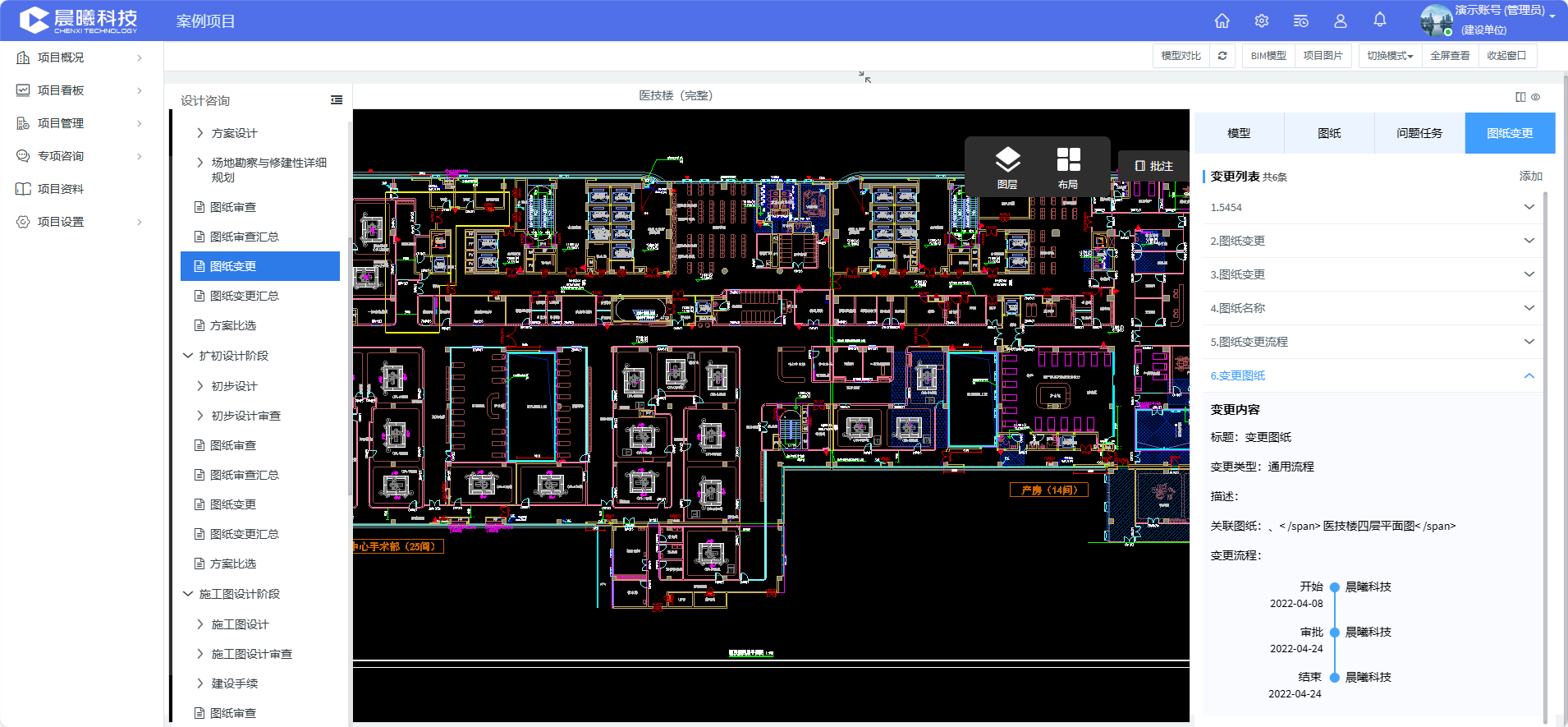The image size is (1568, 727).
Task: Open the 图层 layers tool
Action: pyautogui.click(x=1007, y=167)
